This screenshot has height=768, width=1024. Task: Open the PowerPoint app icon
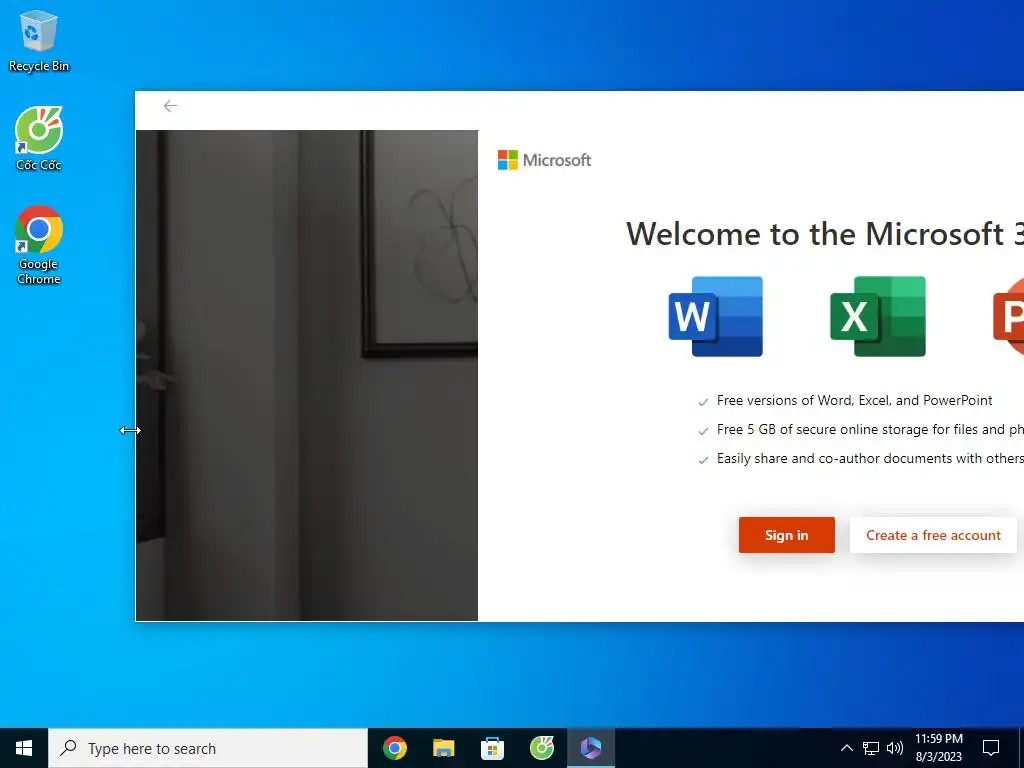point(1008,317)
